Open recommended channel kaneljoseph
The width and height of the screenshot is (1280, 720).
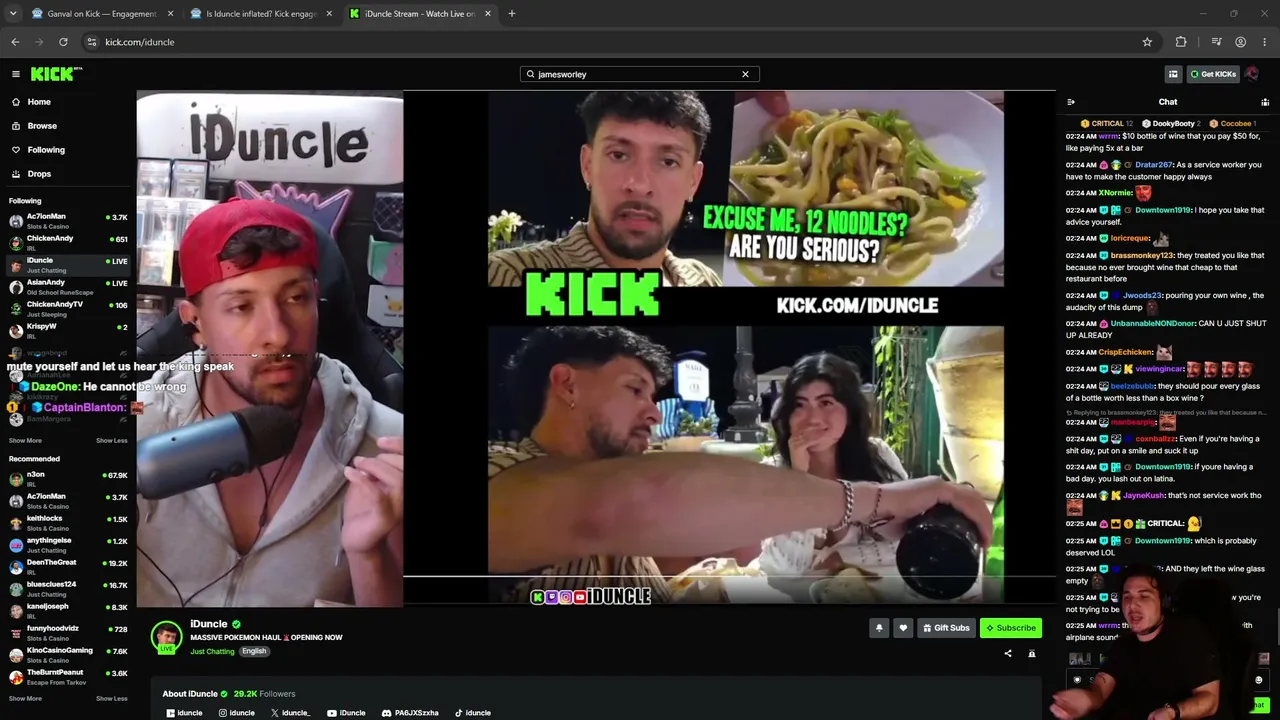[x=68, y=611]
